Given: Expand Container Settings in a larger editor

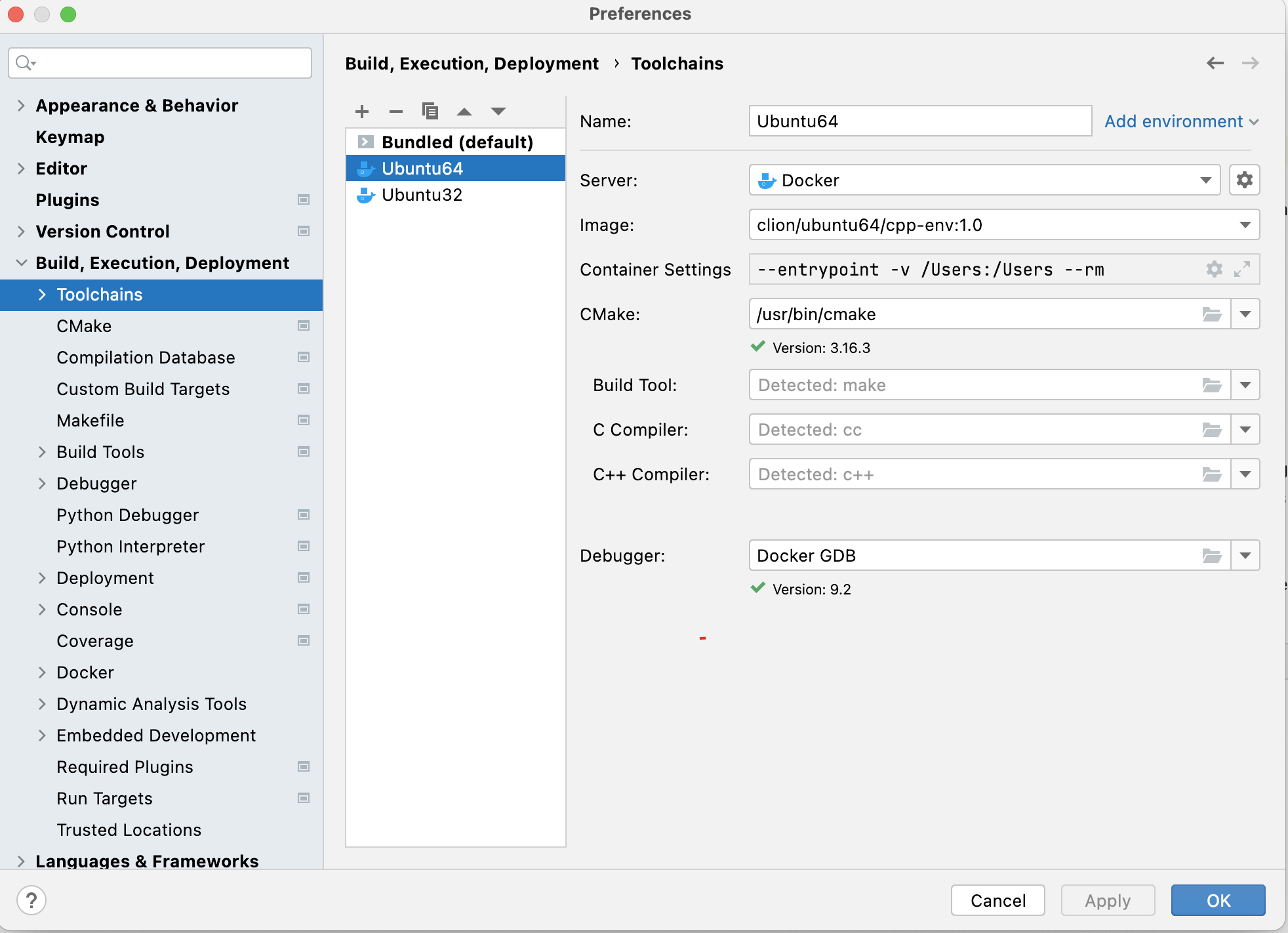Looking at the screenshot, I should 1241,269.
